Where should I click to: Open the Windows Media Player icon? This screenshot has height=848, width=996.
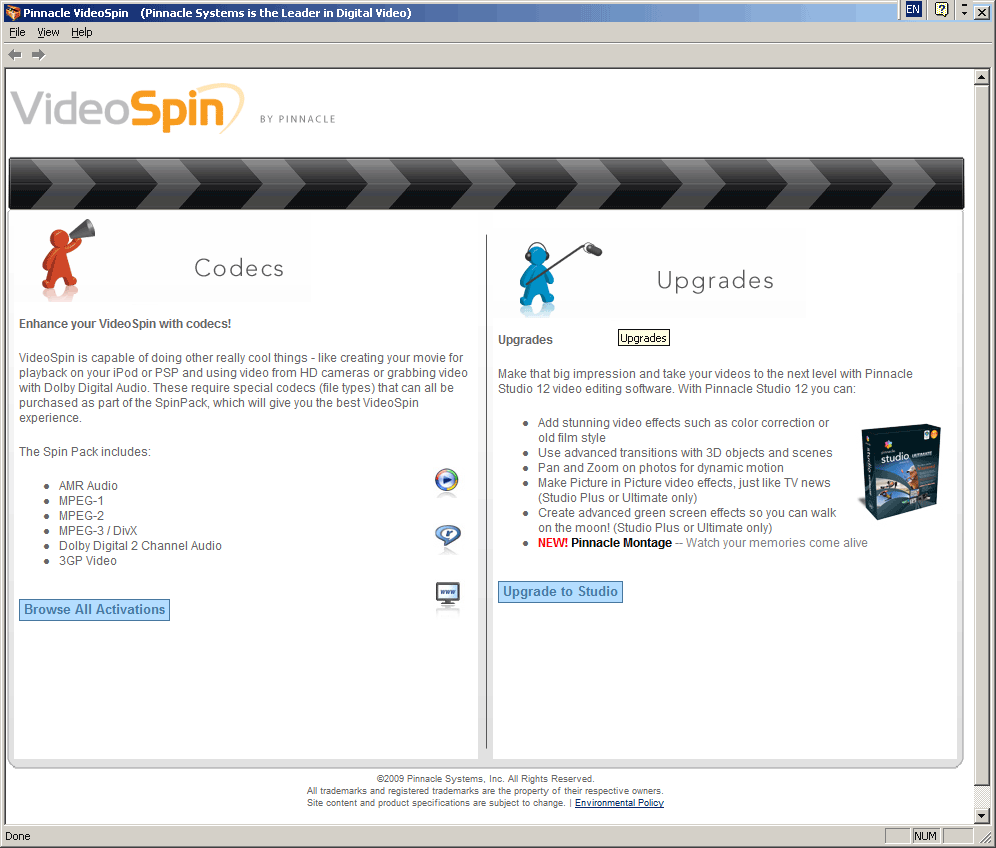click(447, 480)
